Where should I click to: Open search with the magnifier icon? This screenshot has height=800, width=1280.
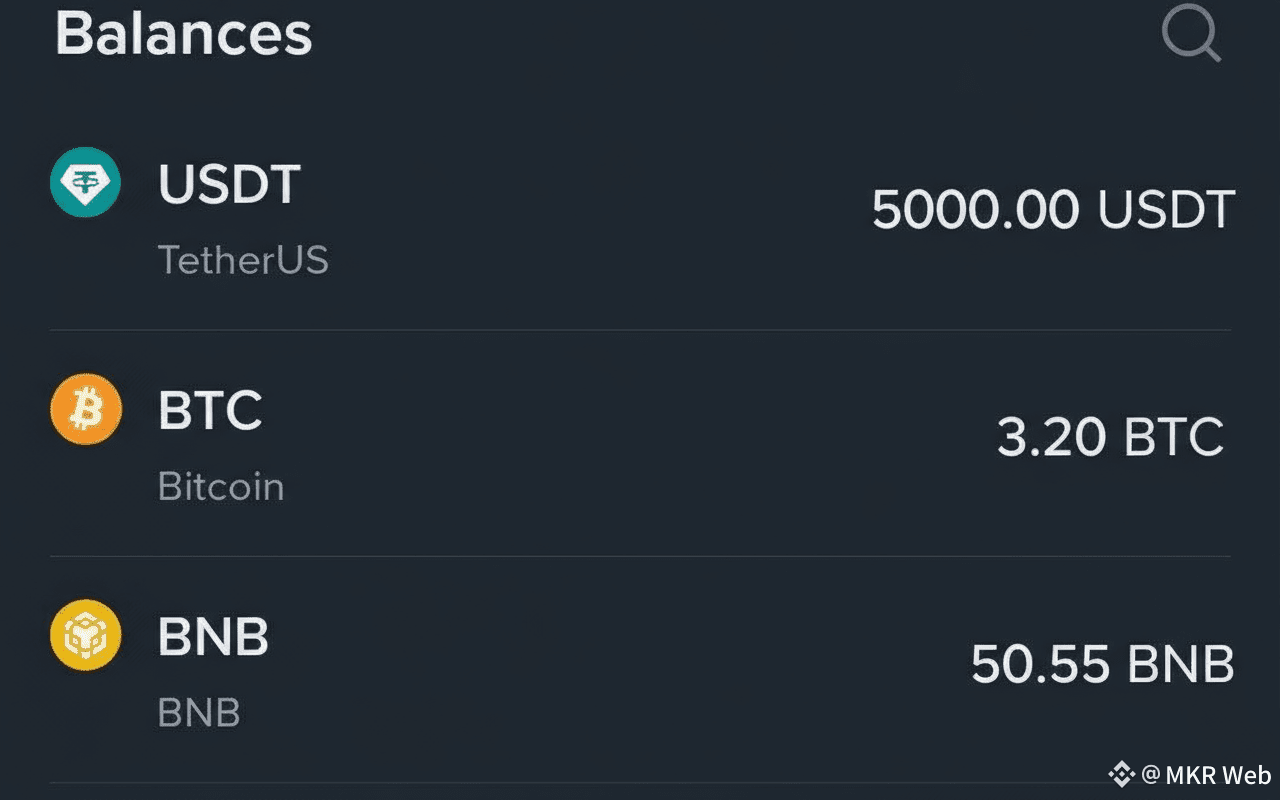(x=1190, y=36)
